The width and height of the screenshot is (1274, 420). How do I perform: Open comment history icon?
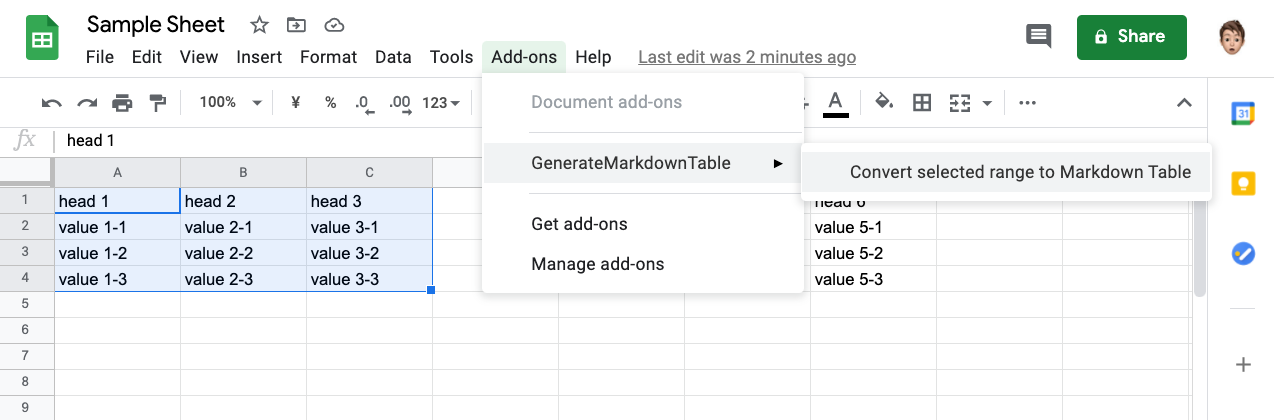tap(1039, 37)
